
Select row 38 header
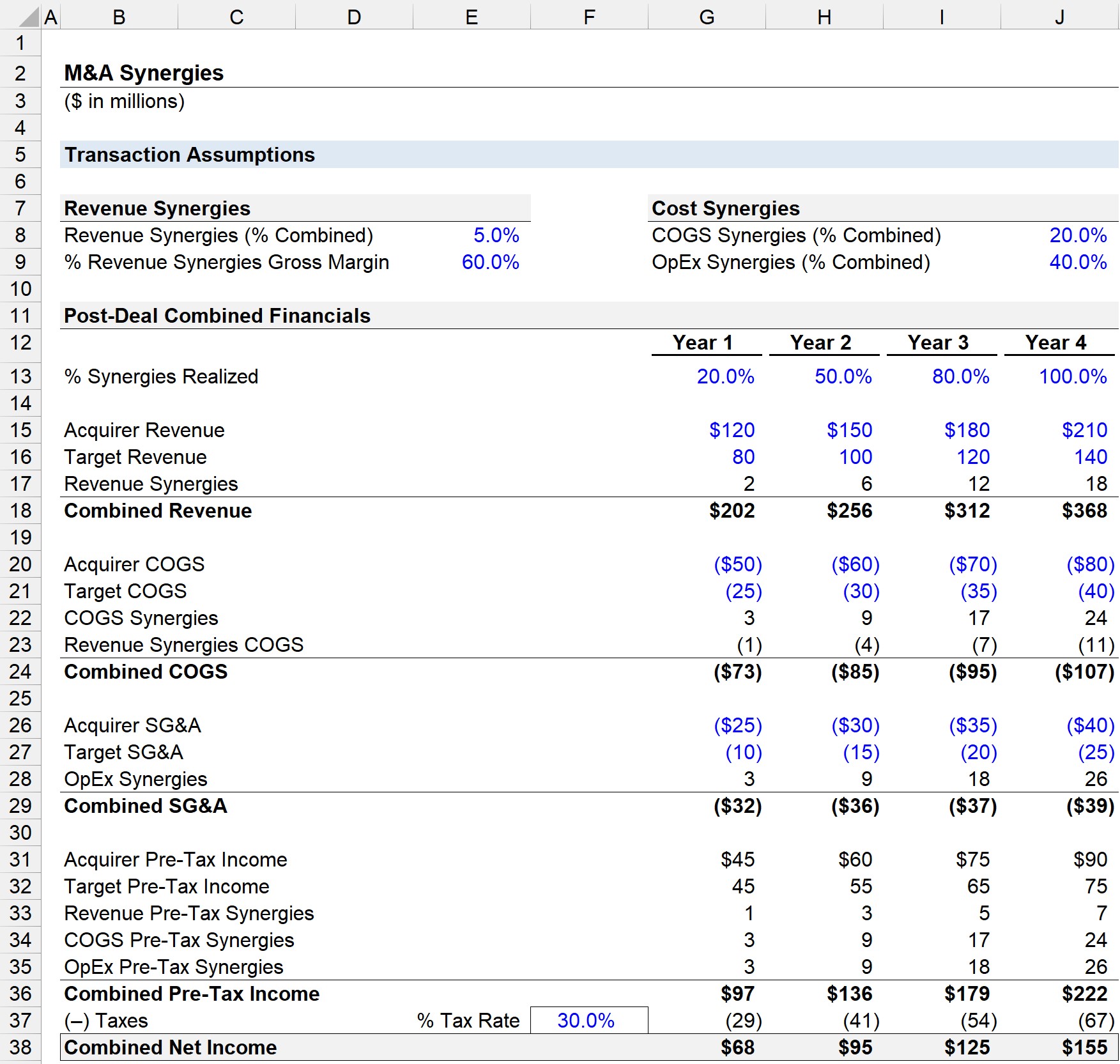[20, 1047]
